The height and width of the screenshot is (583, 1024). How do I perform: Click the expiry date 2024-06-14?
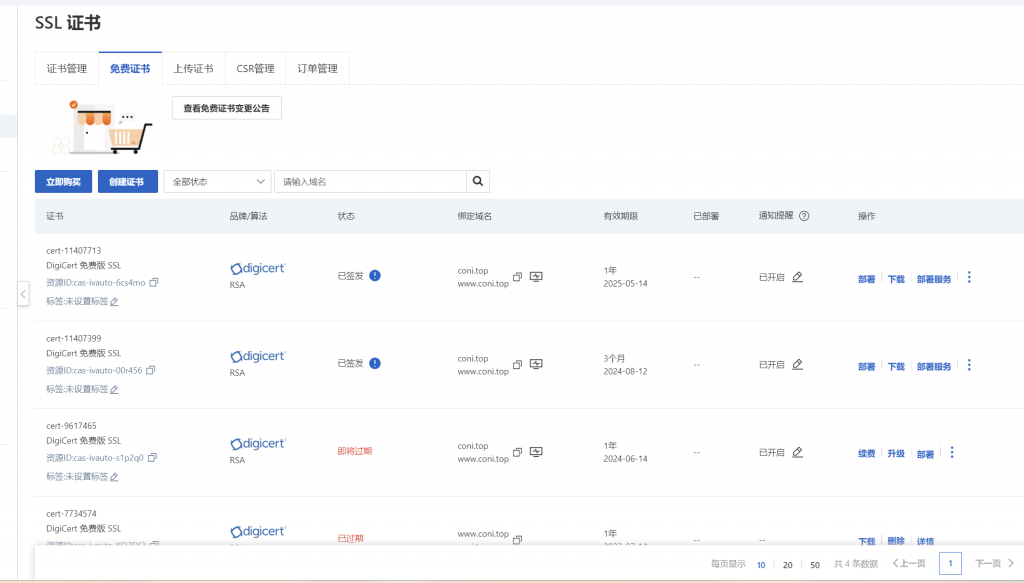coord(626,459)
